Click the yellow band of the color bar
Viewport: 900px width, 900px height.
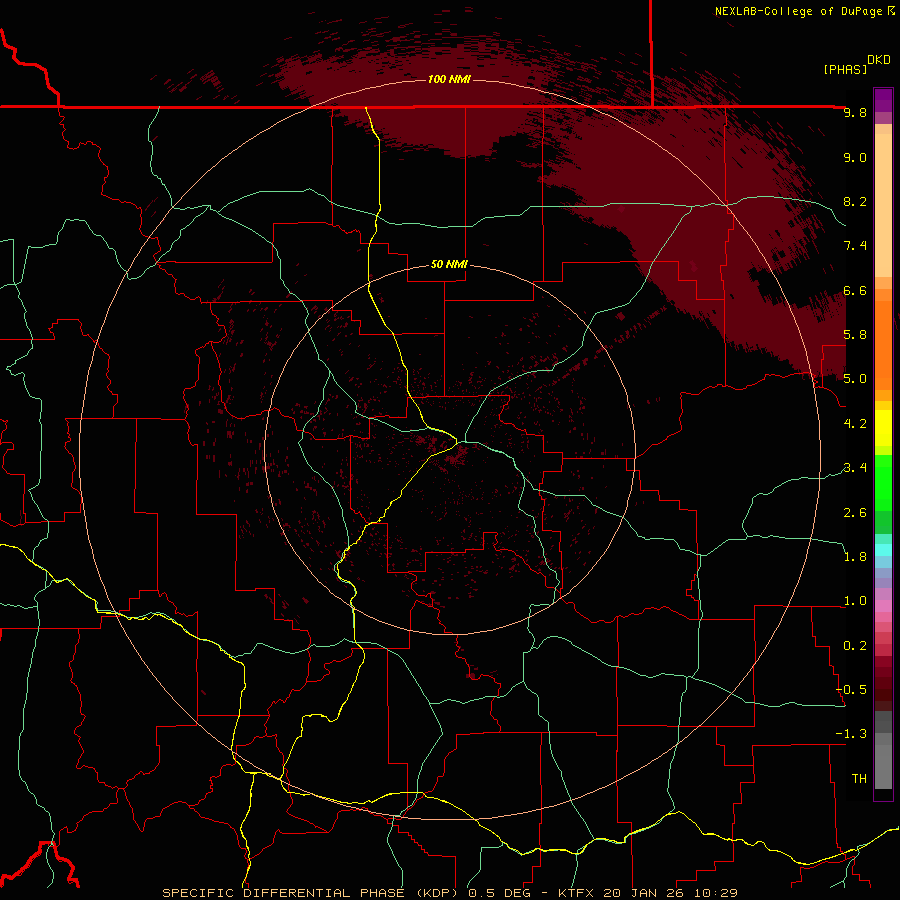click(883, 428)
